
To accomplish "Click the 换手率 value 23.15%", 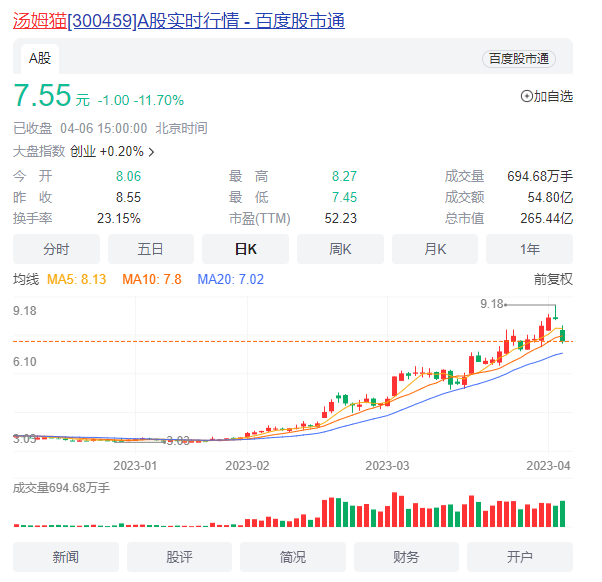I will point(119,218).
